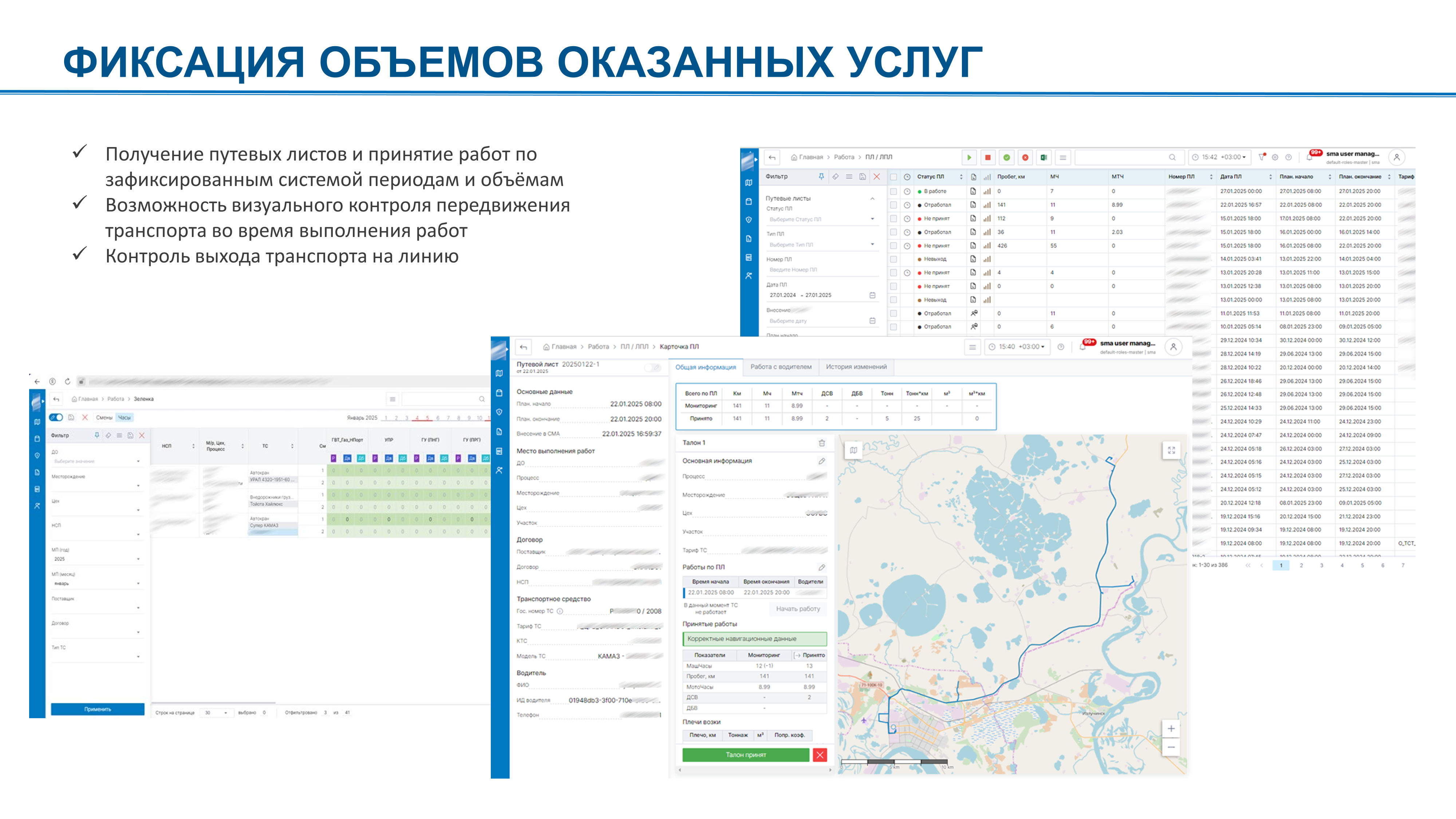The width and height of the screenshot is (1456, 819).
Task: Toggle edit mode switch in Зеленка toolbar
Action: pyautogui.click(x=56, y=418)
